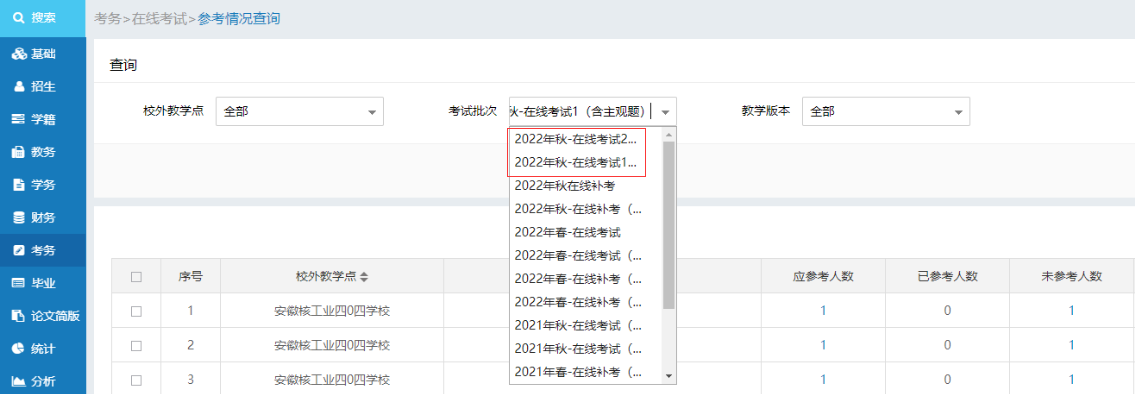The image size is (1135, 394).
Task: Click the 教务 sidebar icon
Action: pos(19,152)
